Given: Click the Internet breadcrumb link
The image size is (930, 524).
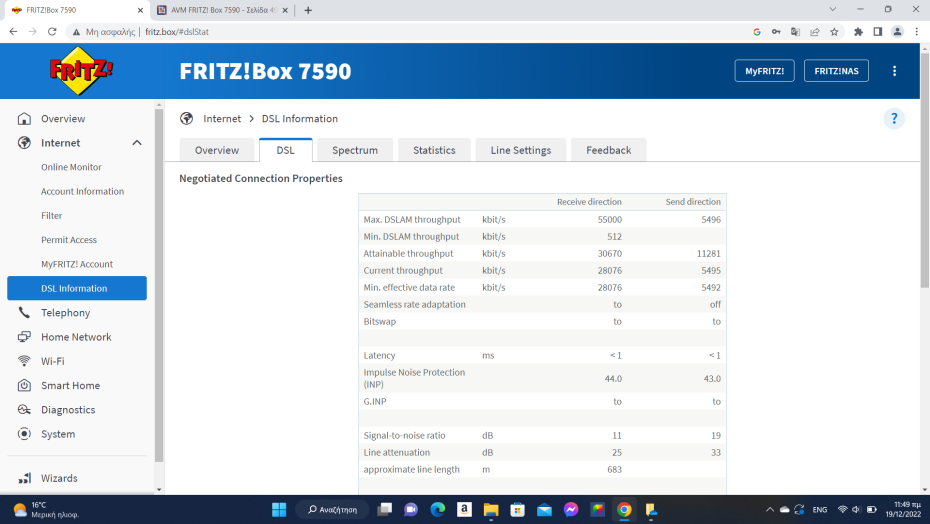Looking at the screenshot, I should point(222,119).
